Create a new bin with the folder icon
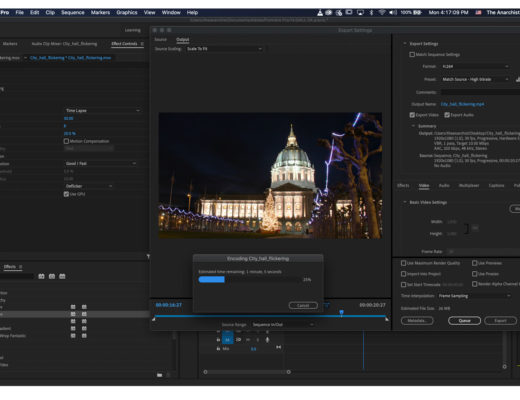This screenshot has height=400, width=520. click(160, 375)
